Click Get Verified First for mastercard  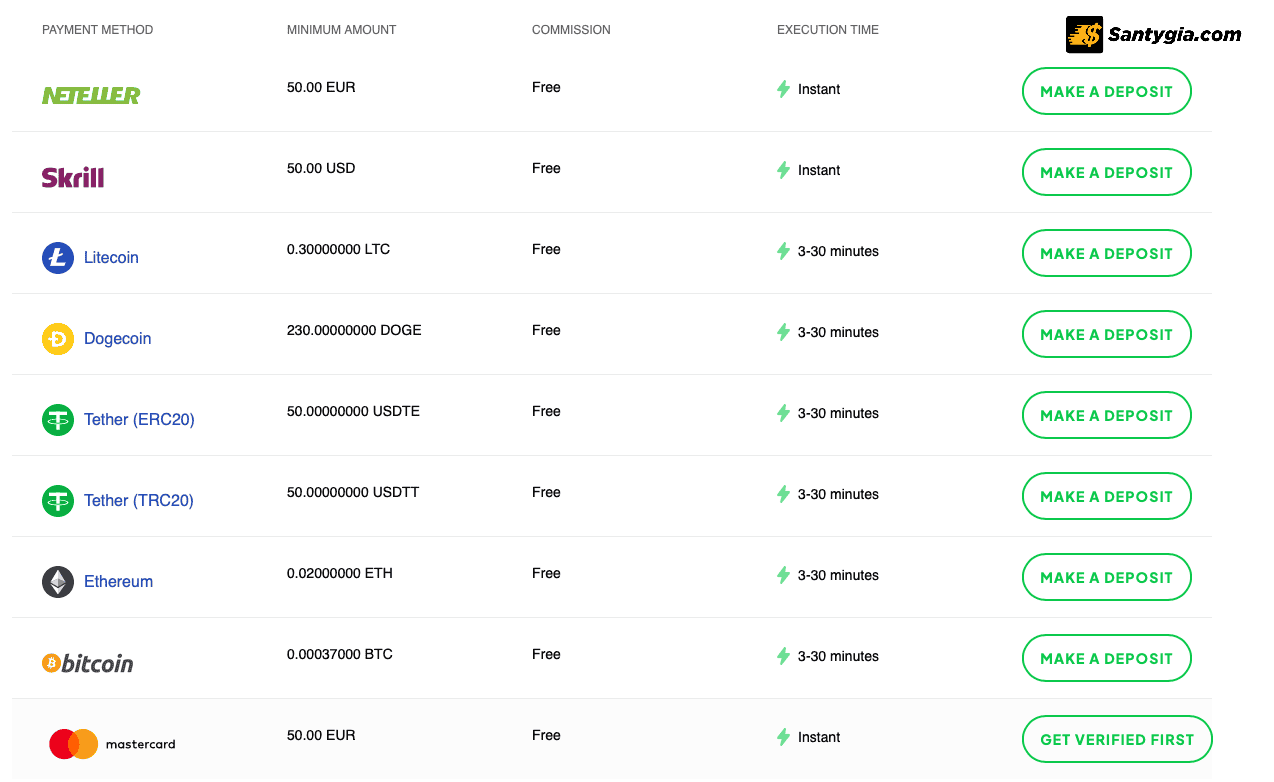[x=1117, y=739]
